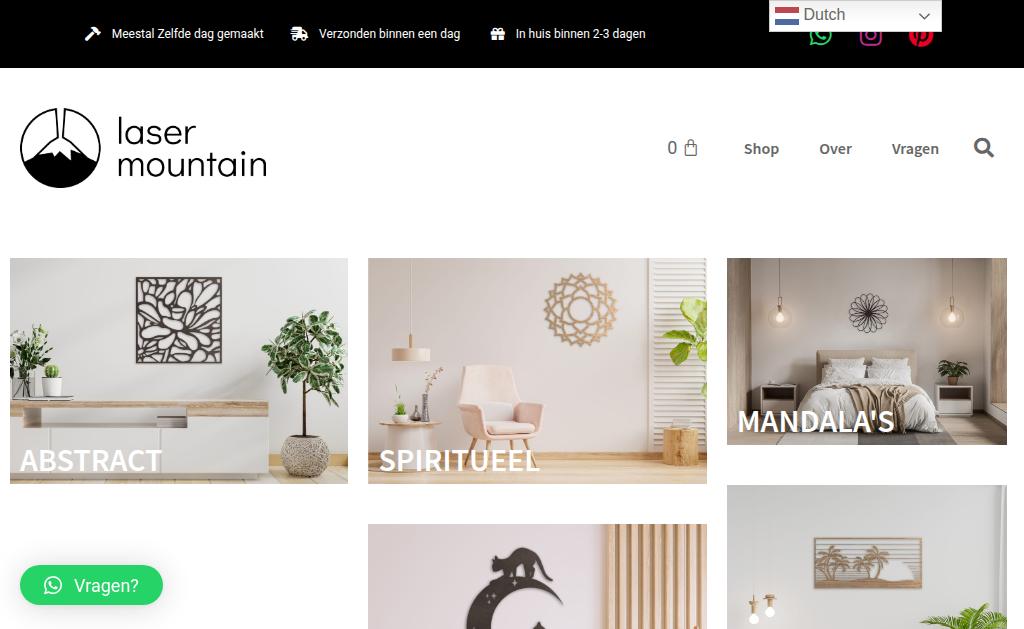
Task: Open the Instagram icon in top bar
Action: pos(871,37)
